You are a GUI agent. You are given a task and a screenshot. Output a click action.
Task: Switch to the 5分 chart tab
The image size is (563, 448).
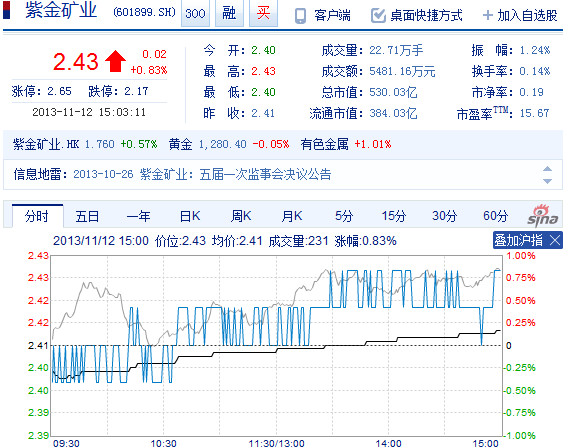click(344, 216)
